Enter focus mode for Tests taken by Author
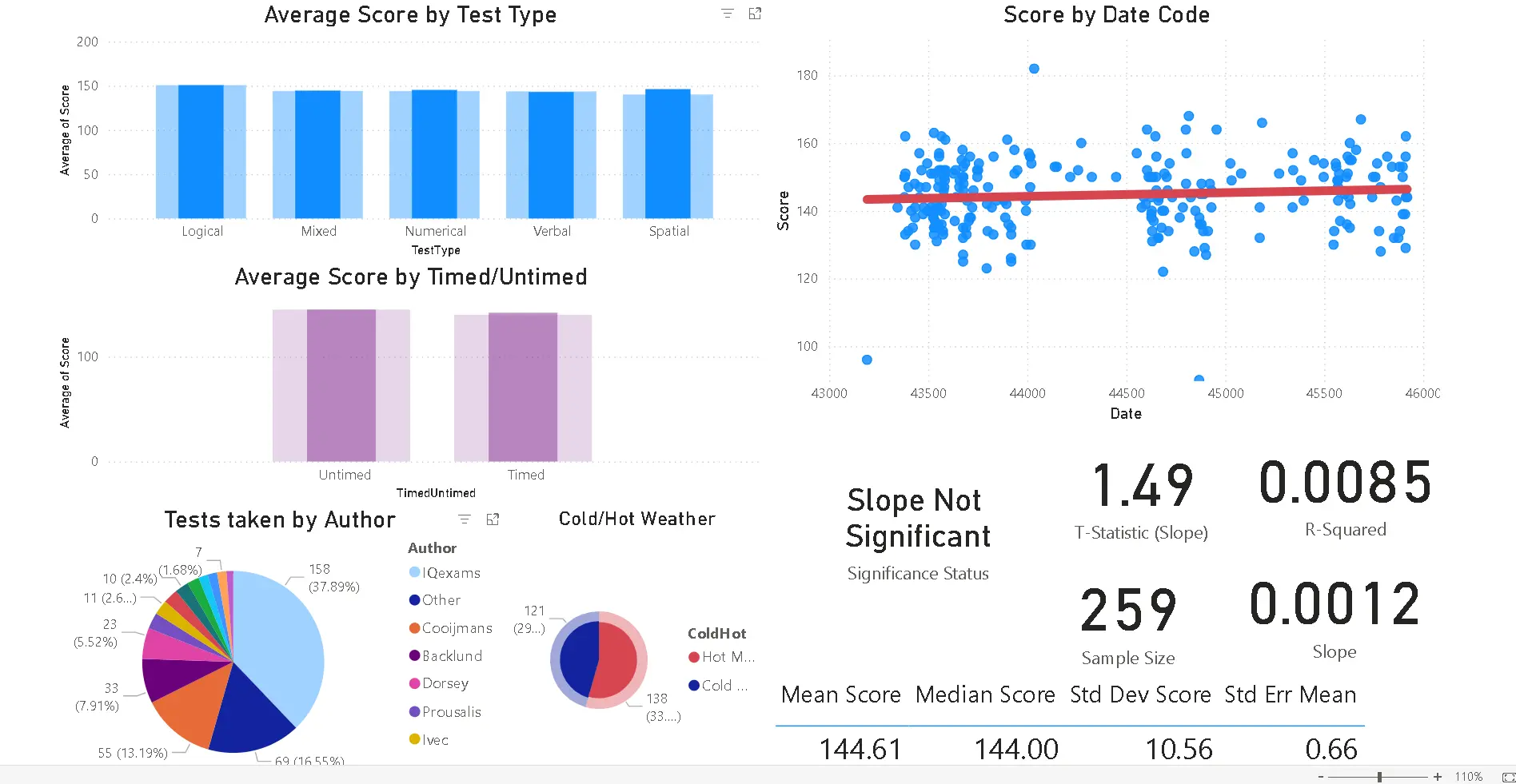The width and height of the screenshot is (1516, 784). pyautogui.click(x=493, y=519)
